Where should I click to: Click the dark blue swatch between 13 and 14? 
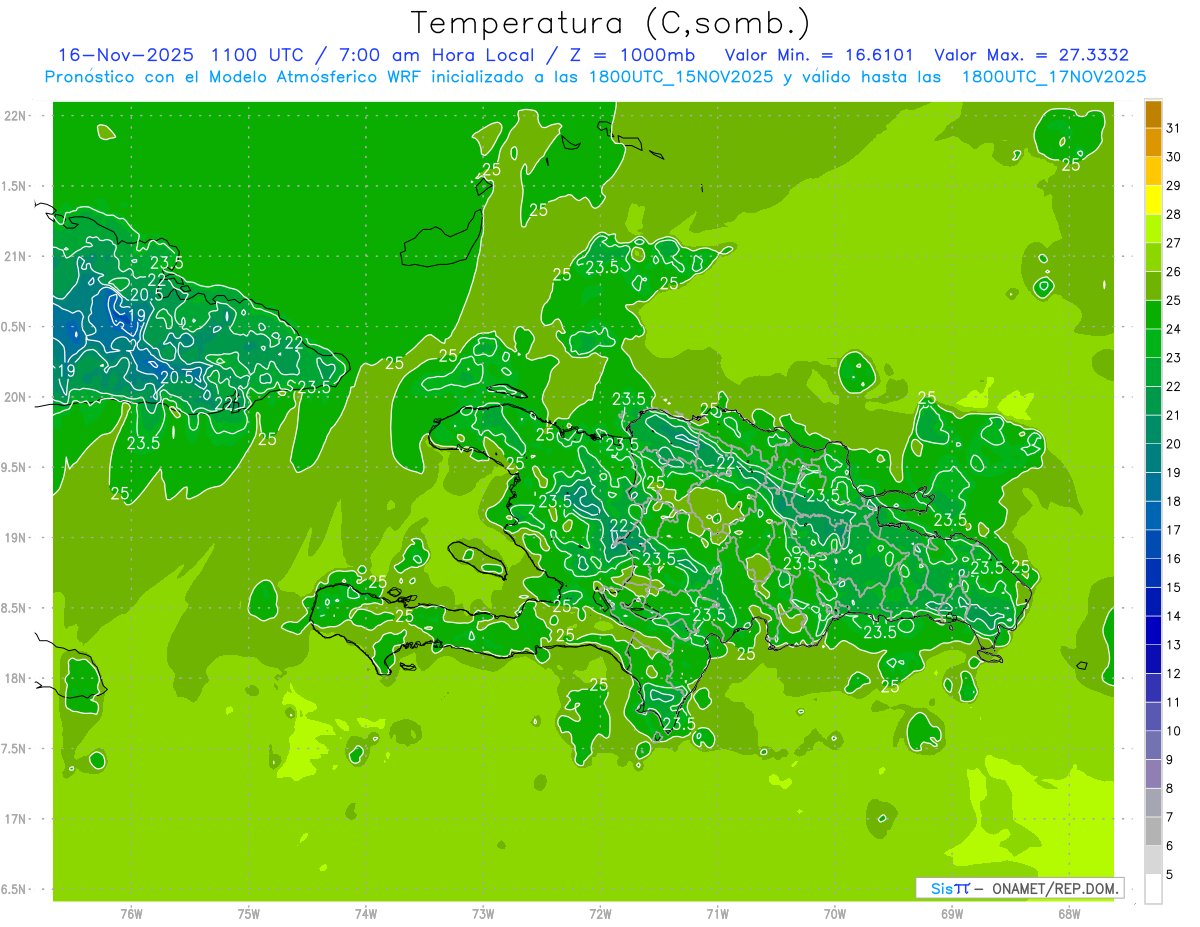(1153, 630)
